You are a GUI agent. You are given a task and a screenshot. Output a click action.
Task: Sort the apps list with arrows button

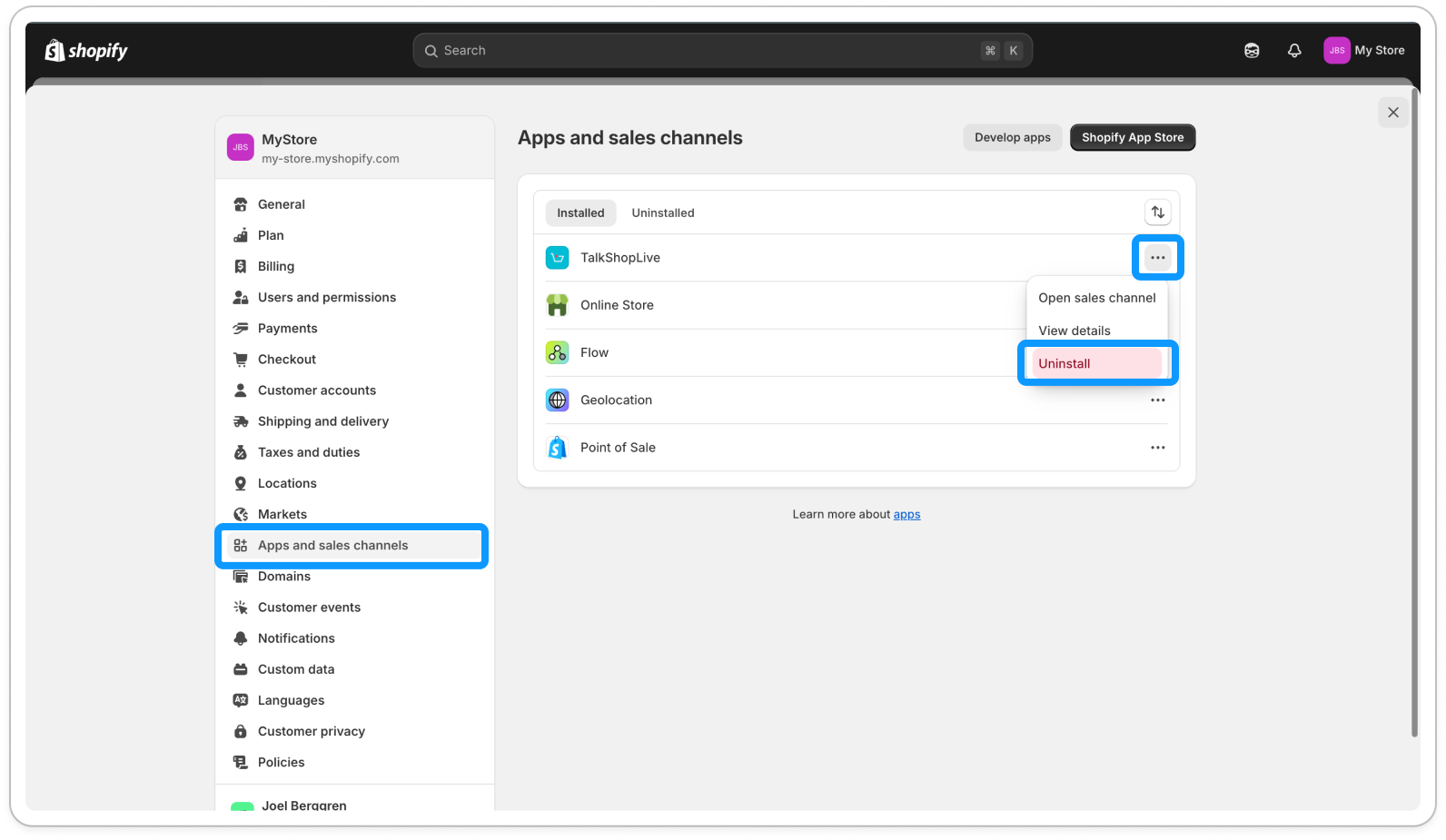click(x=1158, y=212)
